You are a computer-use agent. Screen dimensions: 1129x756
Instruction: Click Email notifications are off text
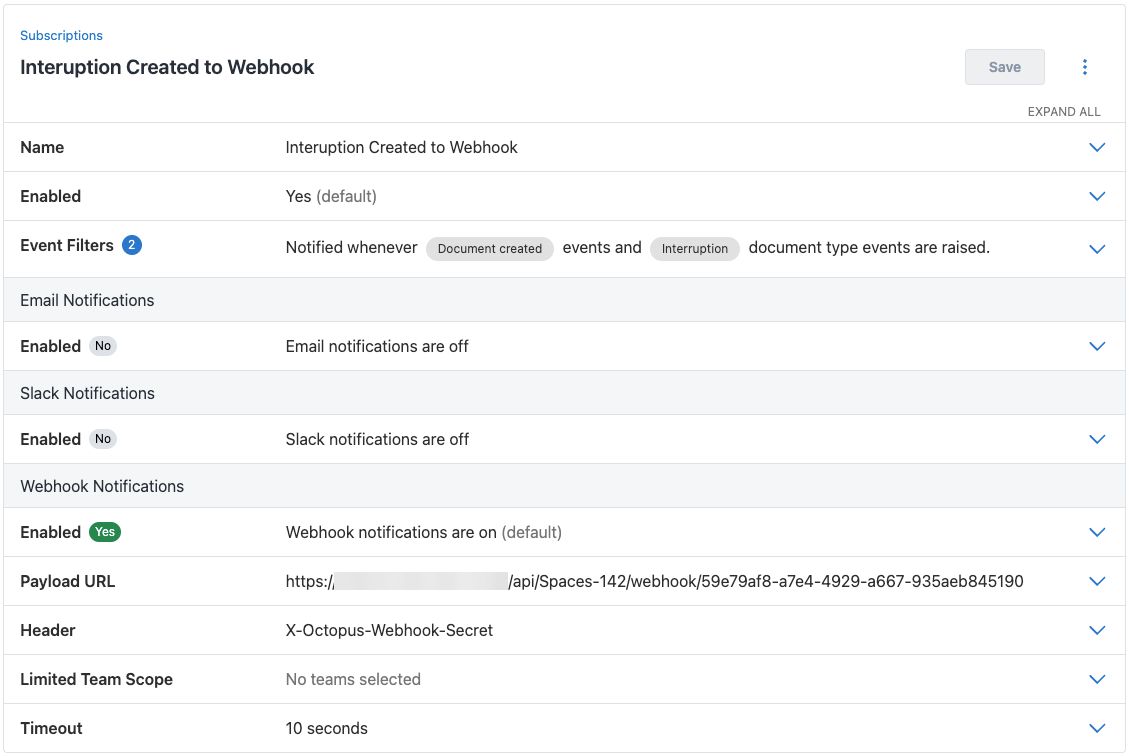tap(377, 346)
